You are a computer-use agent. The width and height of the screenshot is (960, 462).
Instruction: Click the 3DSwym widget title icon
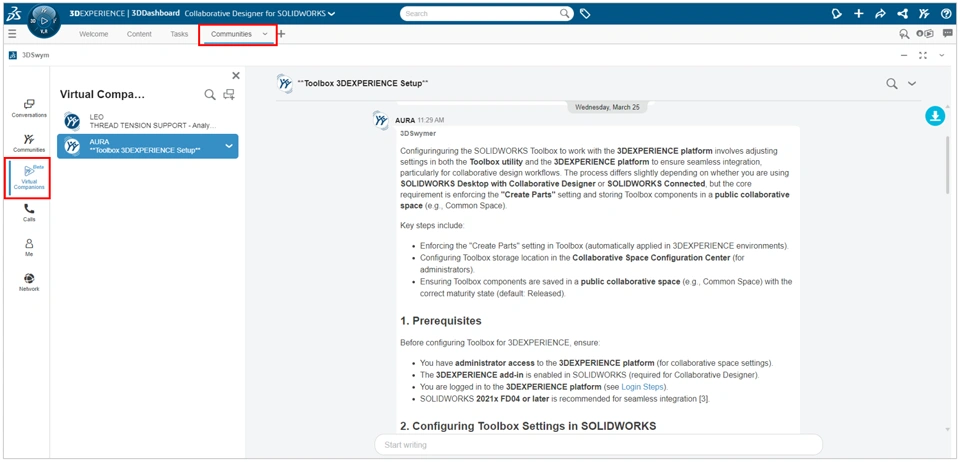click(12, 54)
